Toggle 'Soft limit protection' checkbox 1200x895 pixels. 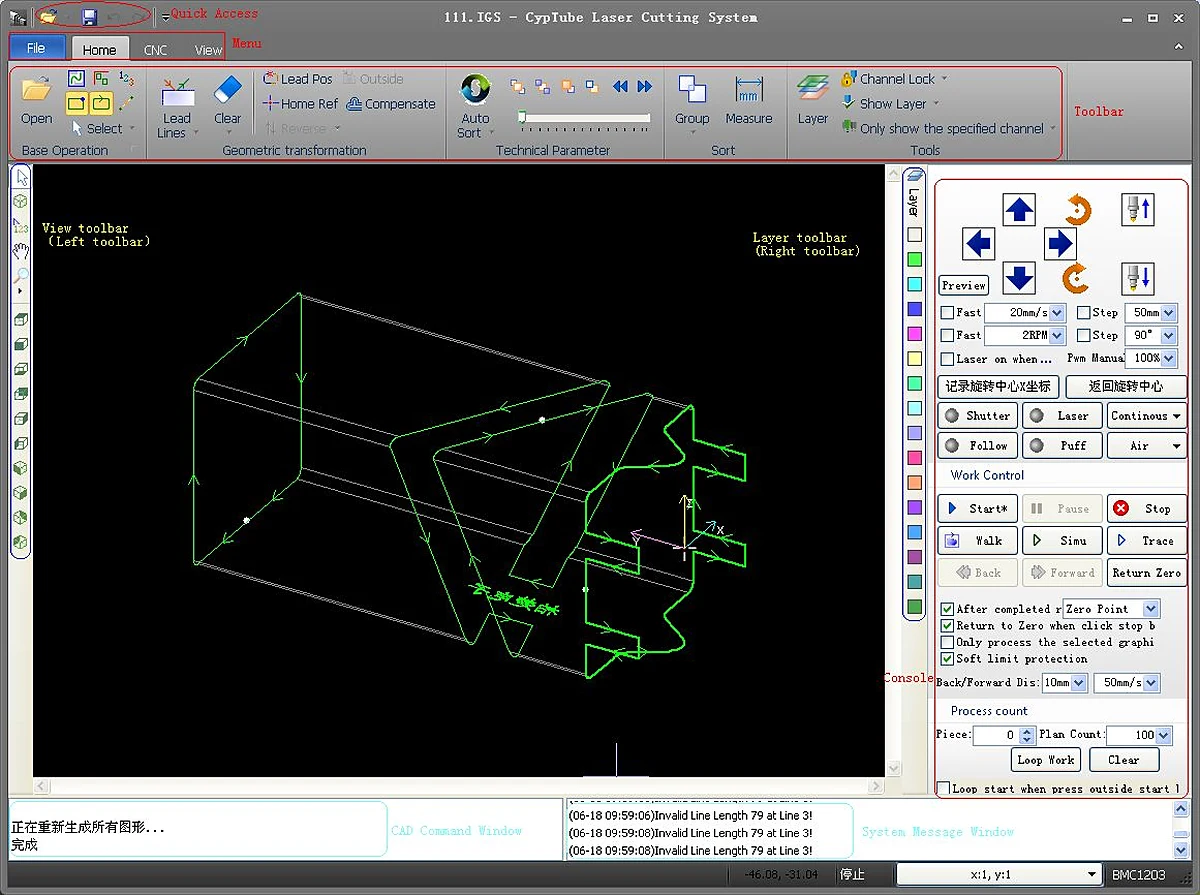point(948,659)
